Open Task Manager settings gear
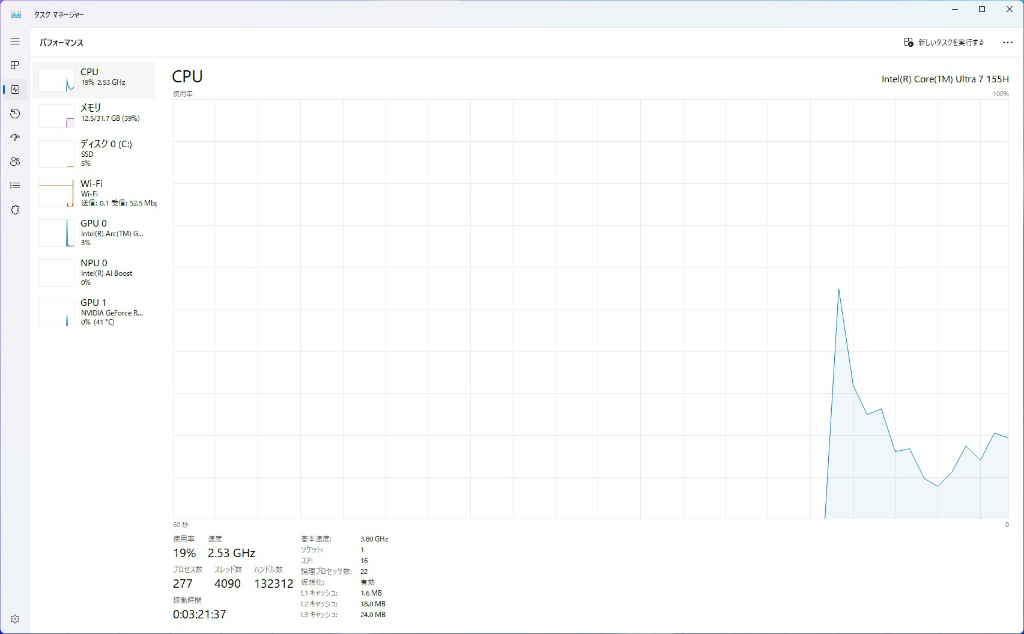 coord(15,619)
